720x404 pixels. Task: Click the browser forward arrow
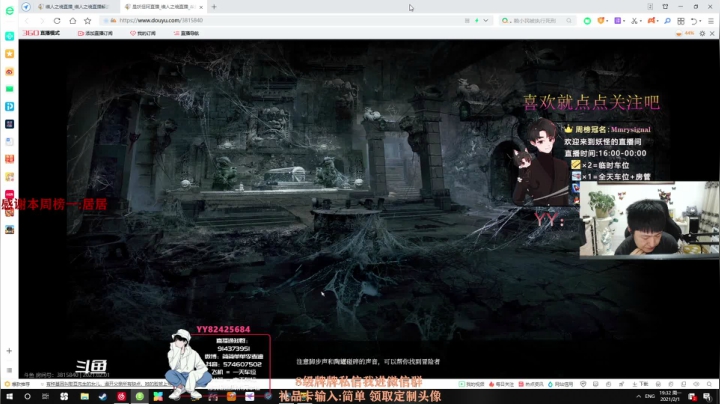(x=42, y=21)
